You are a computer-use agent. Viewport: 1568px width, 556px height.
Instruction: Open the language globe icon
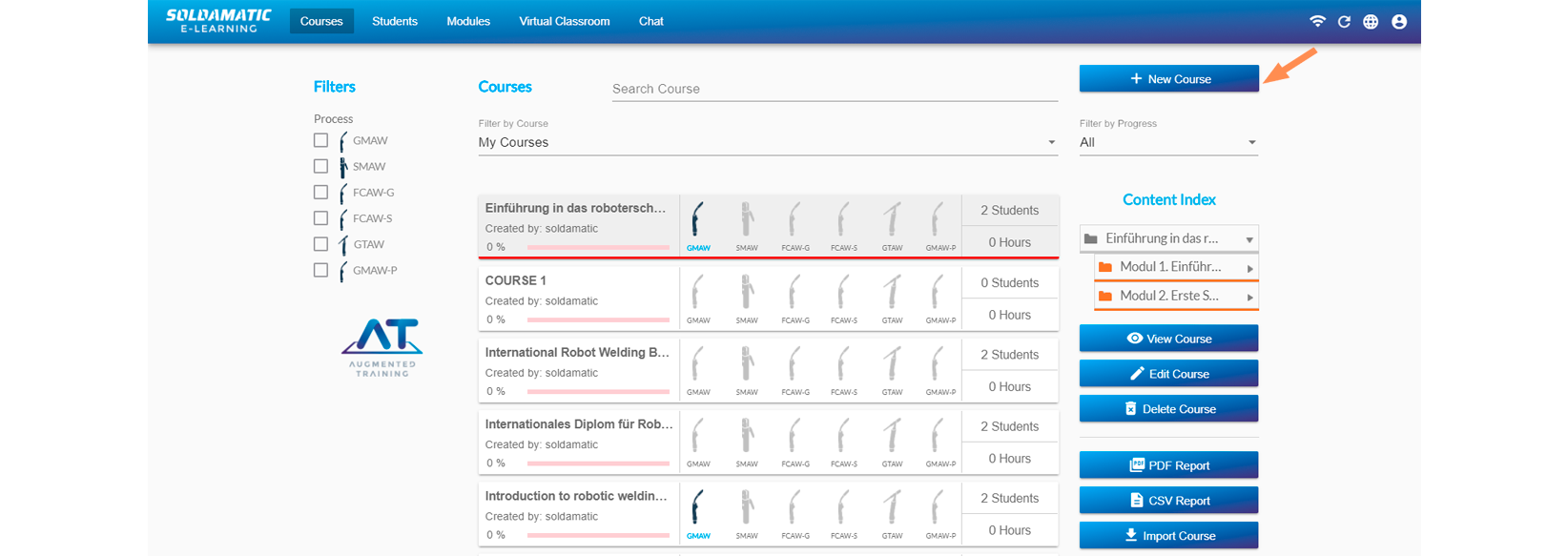[1371, 21]
